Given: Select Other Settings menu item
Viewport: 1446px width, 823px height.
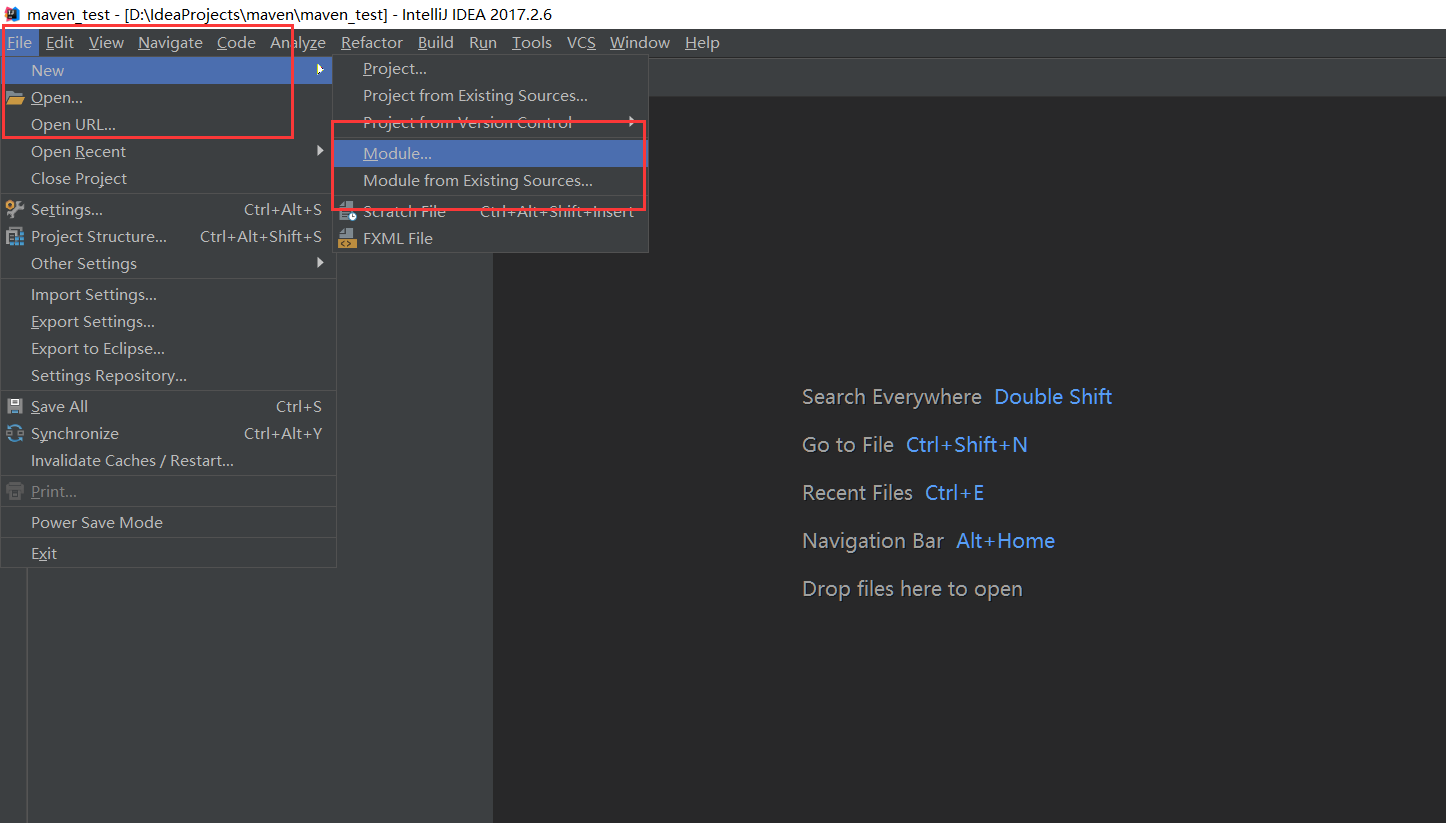Looking at the screenshot, I should [x=167, y=263].
